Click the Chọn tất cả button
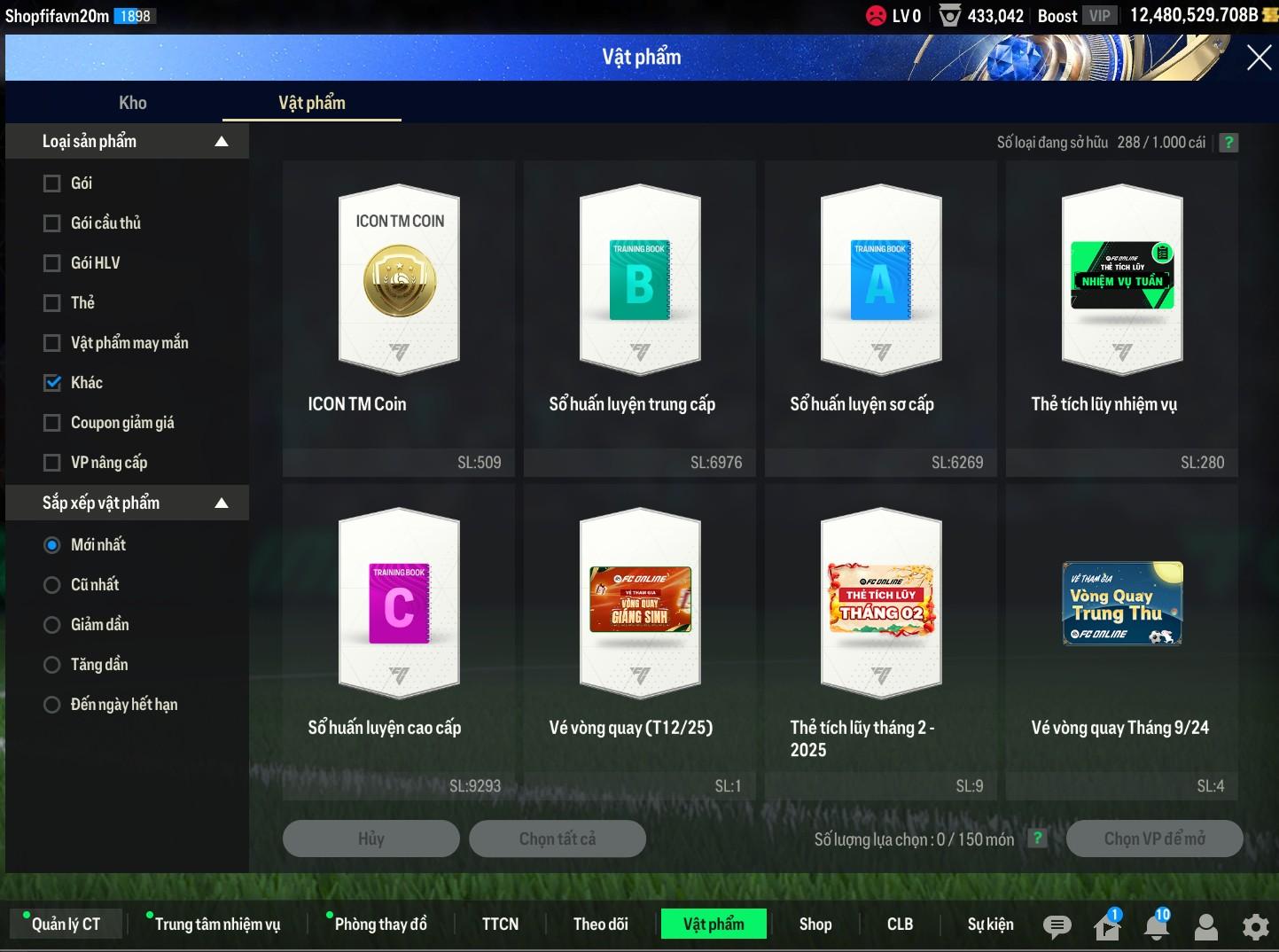1279x952 pixels. 557,839
